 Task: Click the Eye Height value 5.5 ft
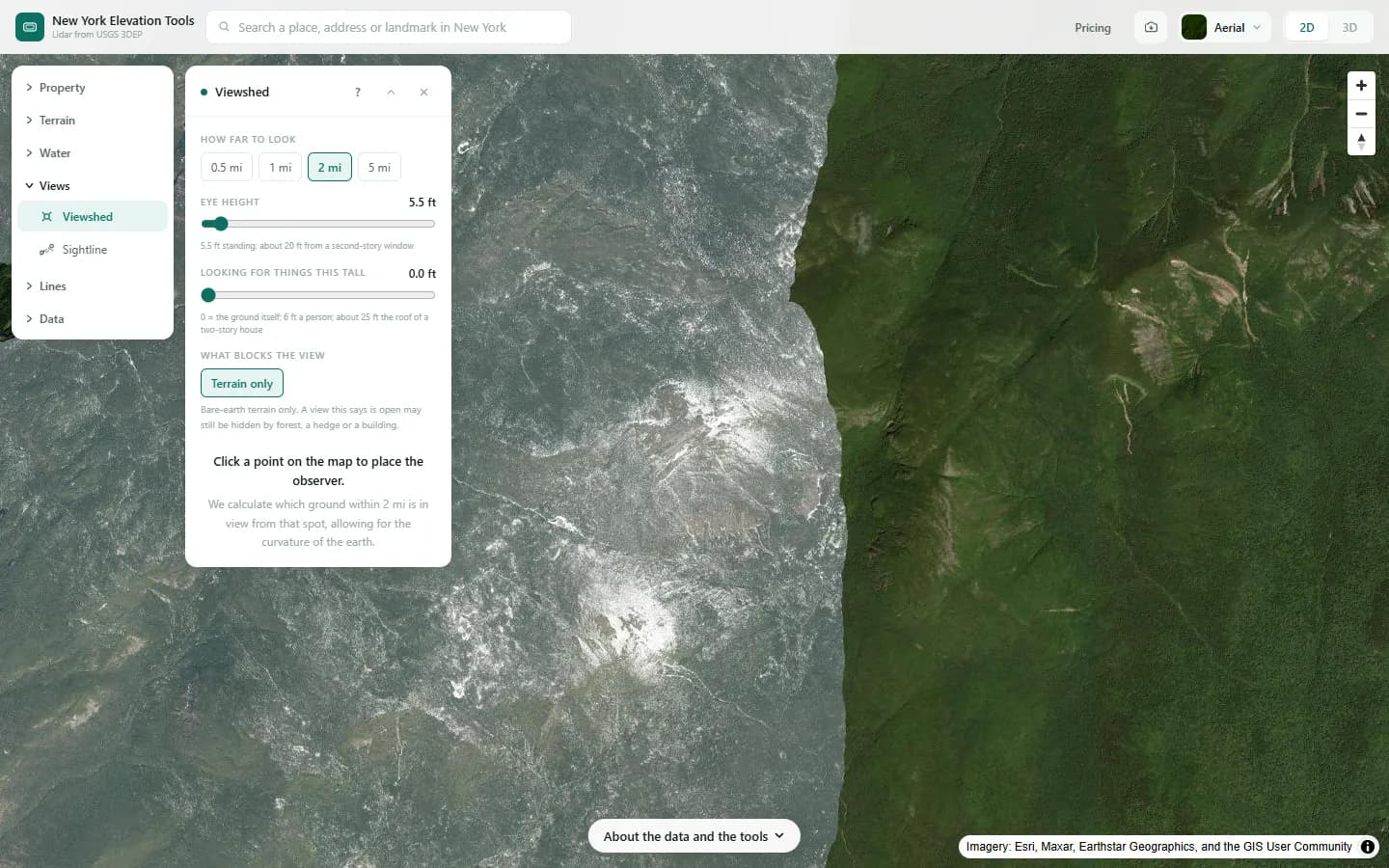click(x=422, y=203)
